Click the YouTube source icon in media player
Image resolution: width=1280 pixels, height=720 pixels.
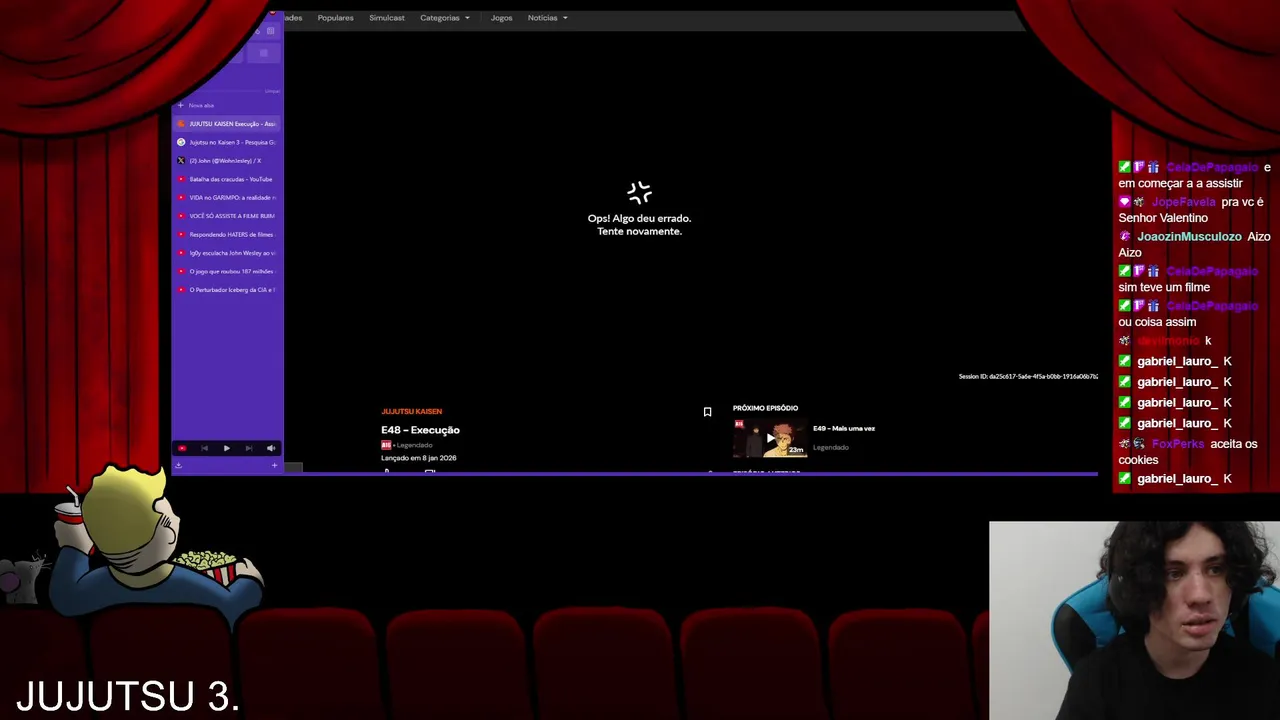182,448
